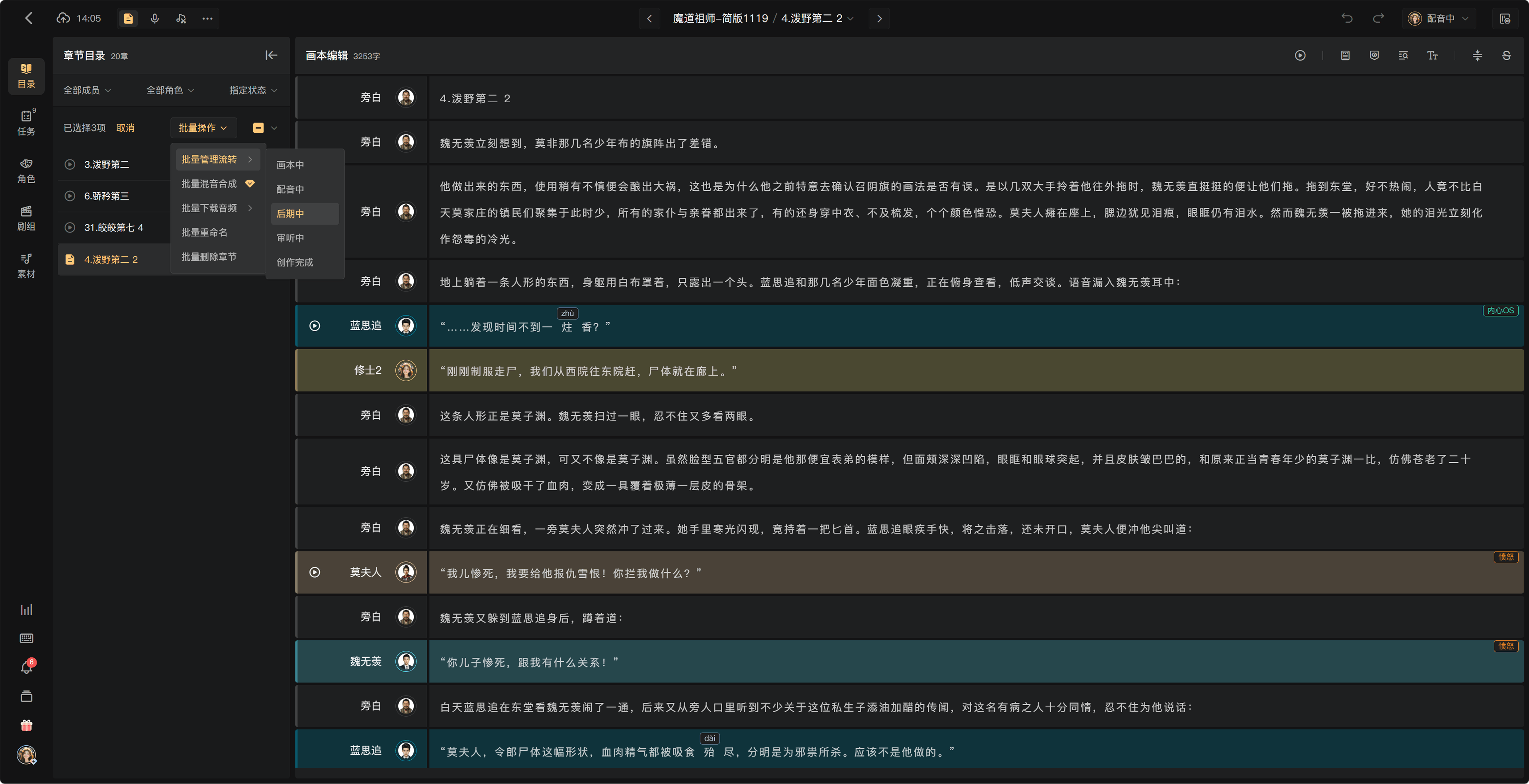Open 素材 in the sidebar

click(26, 266)
